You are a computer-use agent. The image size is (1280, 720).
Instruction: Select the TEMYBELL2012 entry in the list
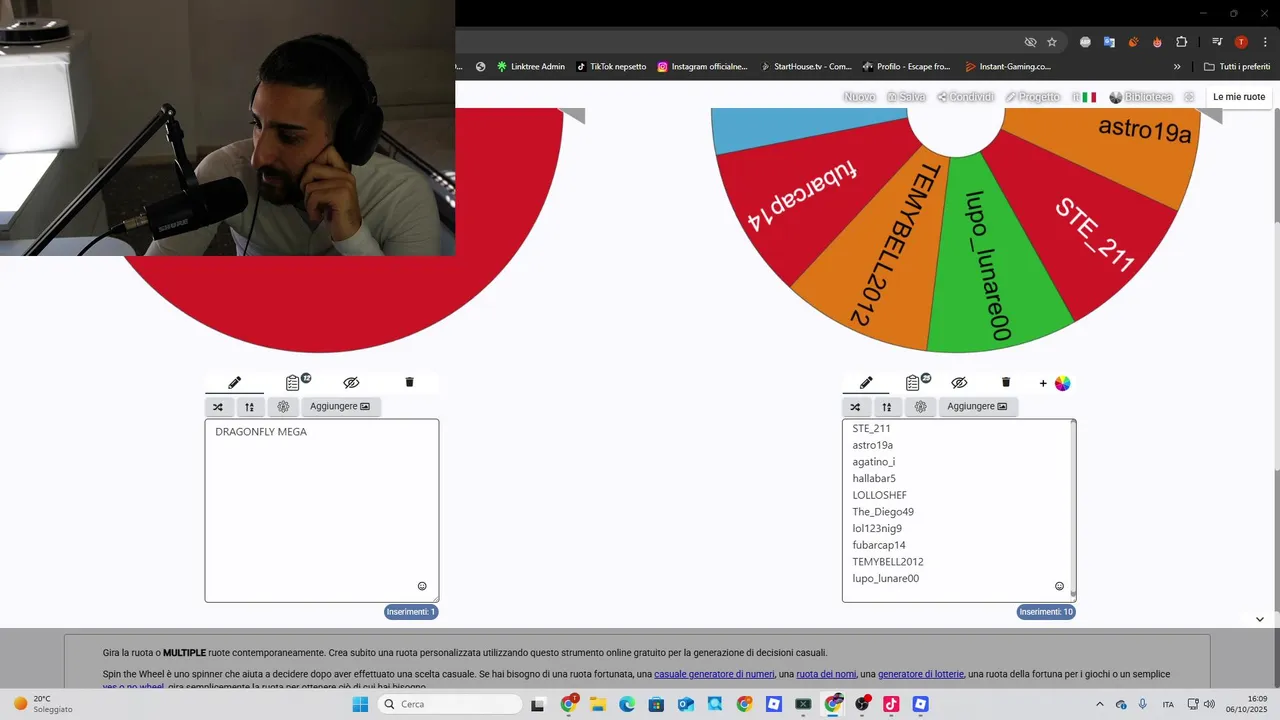click(x=888, y=562)
